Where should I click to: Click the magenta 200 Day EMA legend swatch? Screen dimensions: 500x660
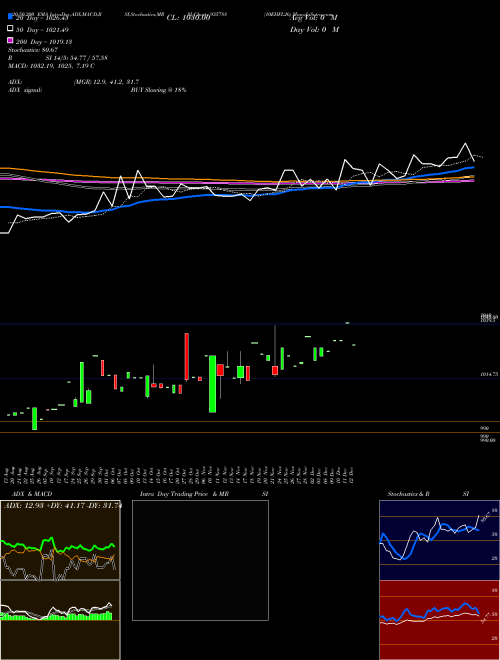(11, 40)
